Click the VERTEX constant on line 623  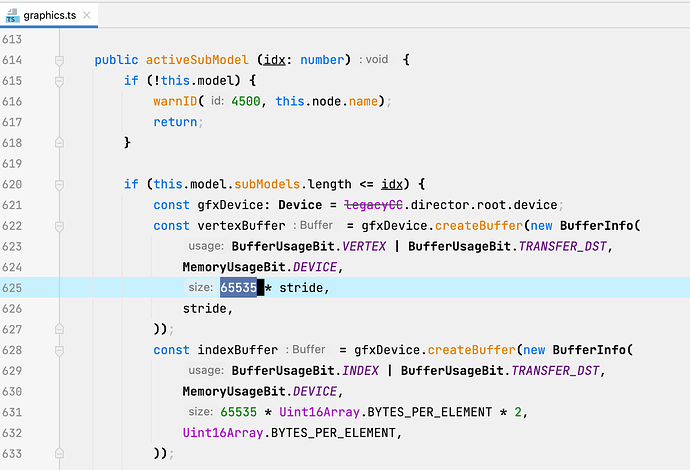coord(364,246)
